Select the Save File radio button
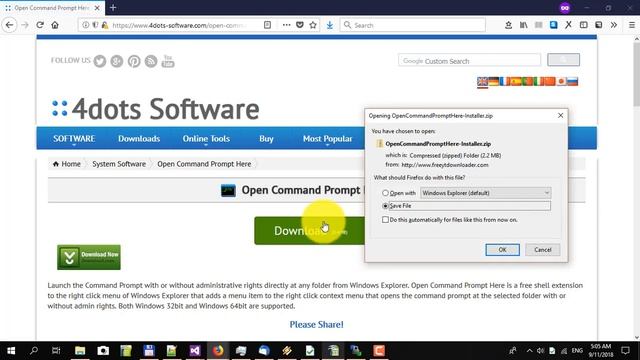Image resolution: width=640 pixels, height=360 pixels. click(x=385, y=206)
